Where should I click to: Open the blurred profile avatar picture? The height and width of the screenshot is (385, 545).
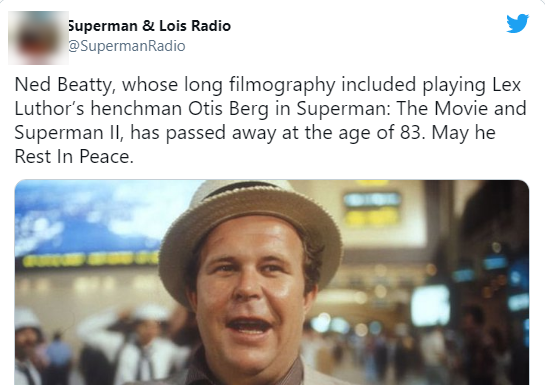coord(38,38)
